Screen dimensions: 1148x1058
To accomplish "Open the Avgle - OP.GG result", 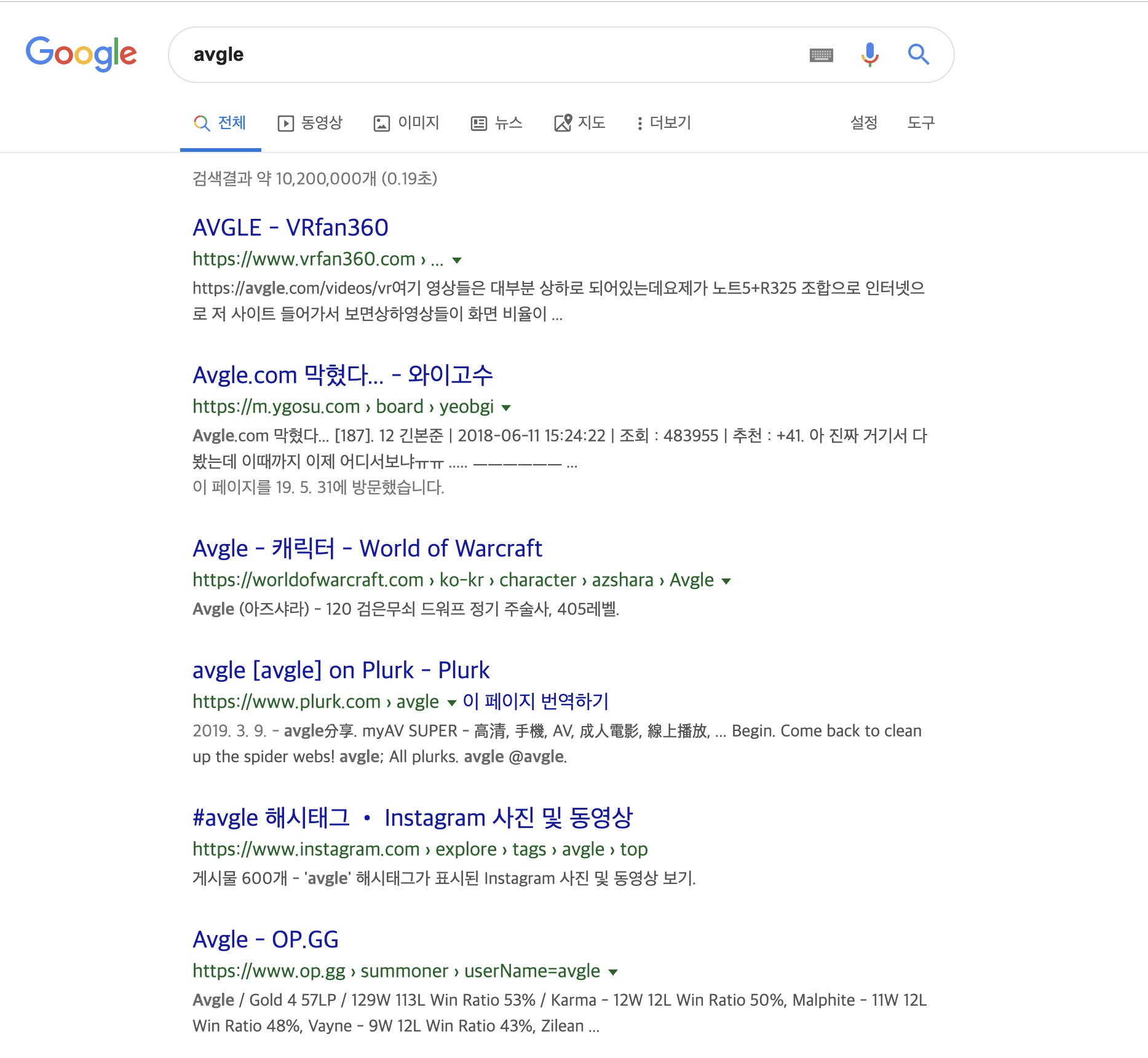I will click(266, 939).
